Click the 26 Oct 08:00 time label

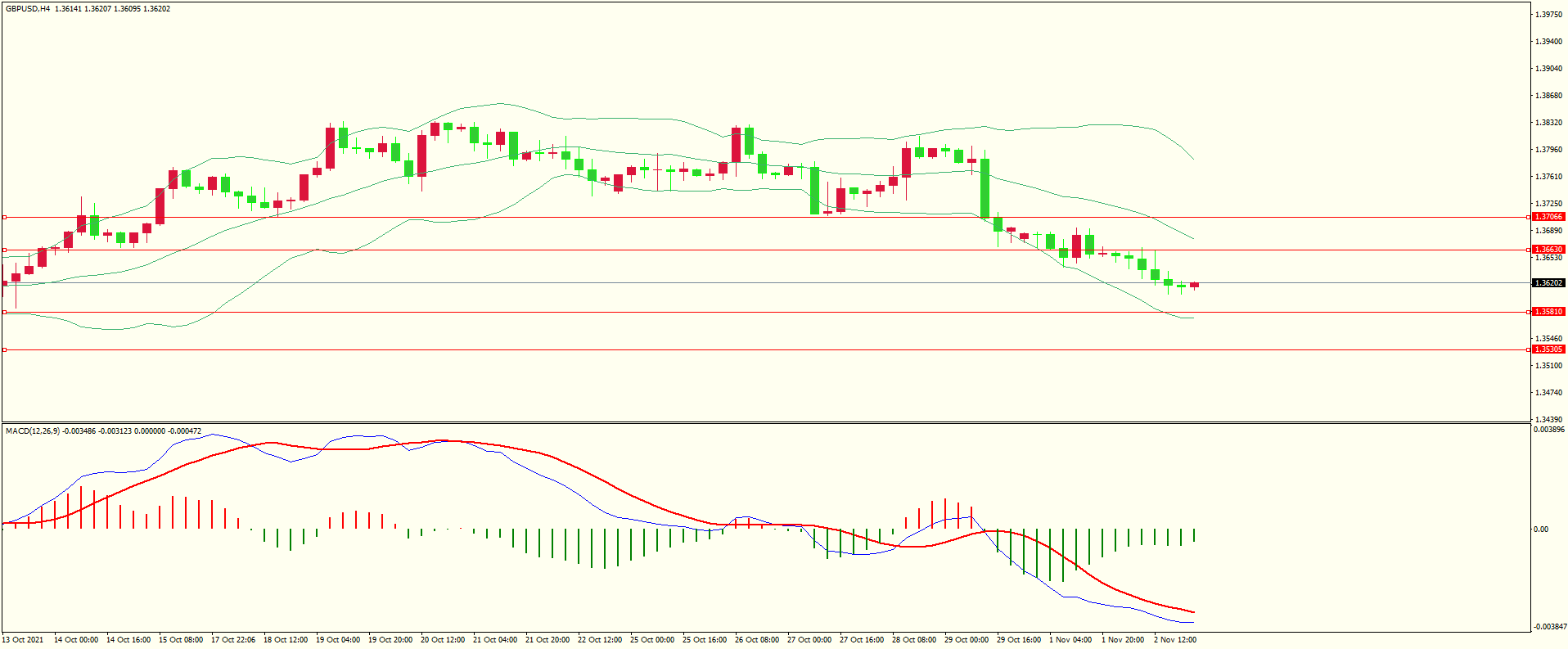pyautogui.click(x=757, y=640)
